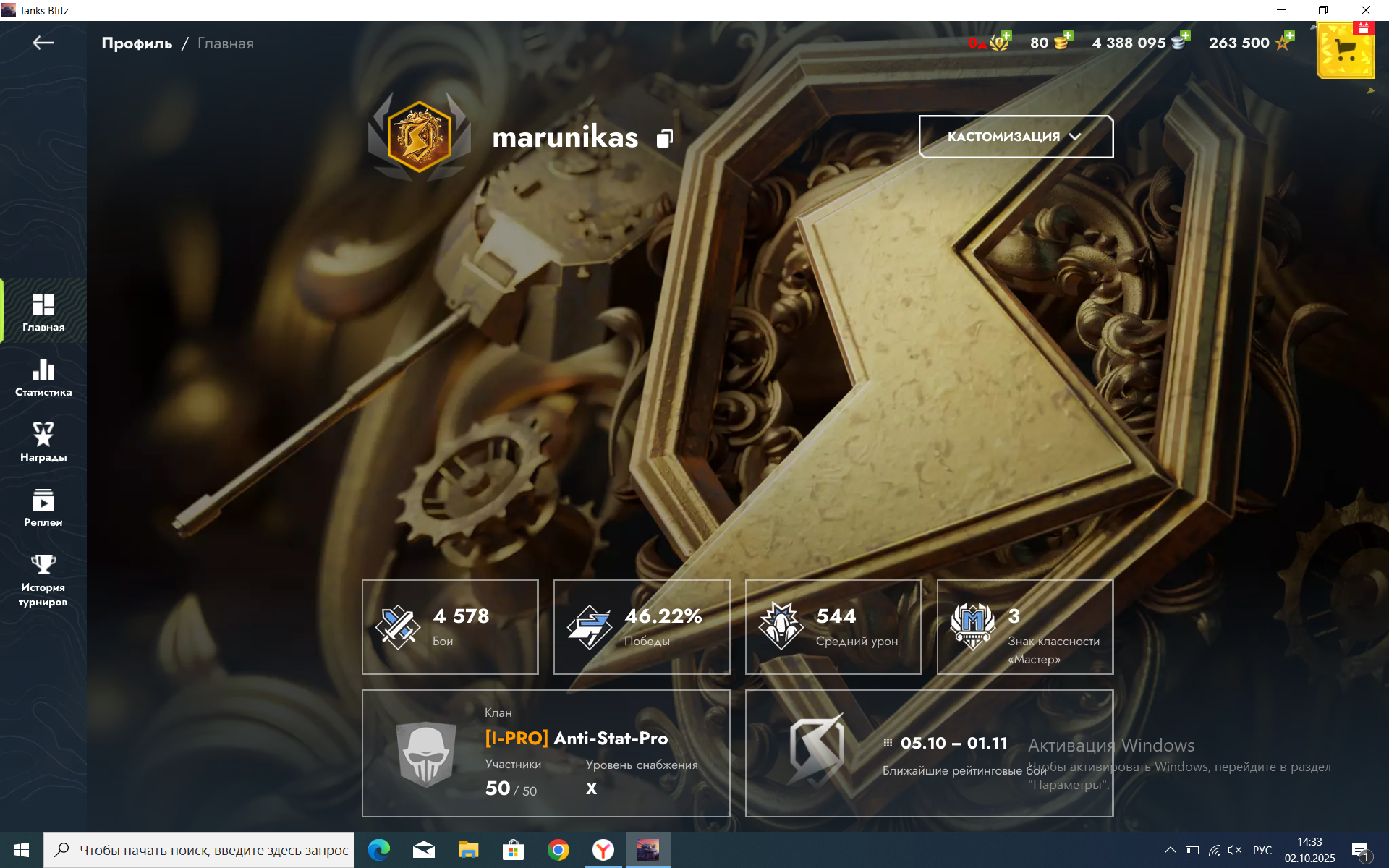Switch to Награды sidebar tab

click(43, 442)
